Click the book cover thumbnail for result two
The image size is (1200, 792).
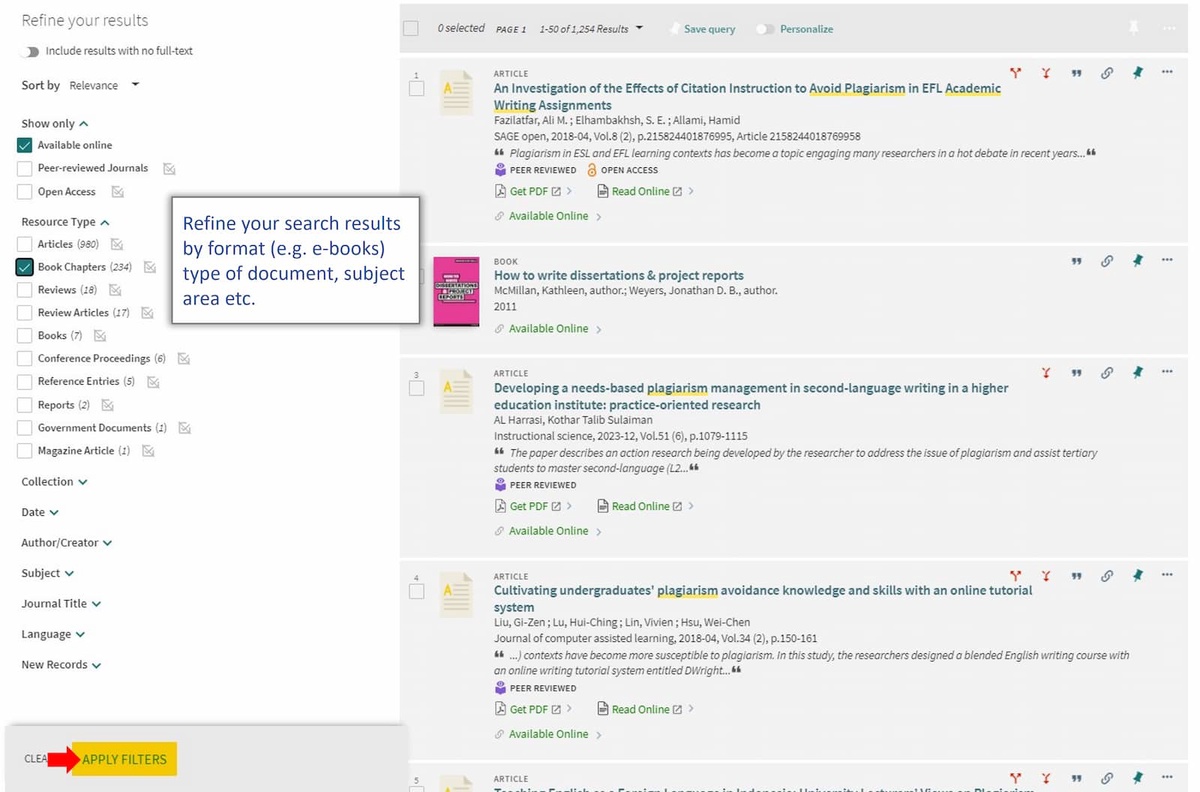click(456, 291)
